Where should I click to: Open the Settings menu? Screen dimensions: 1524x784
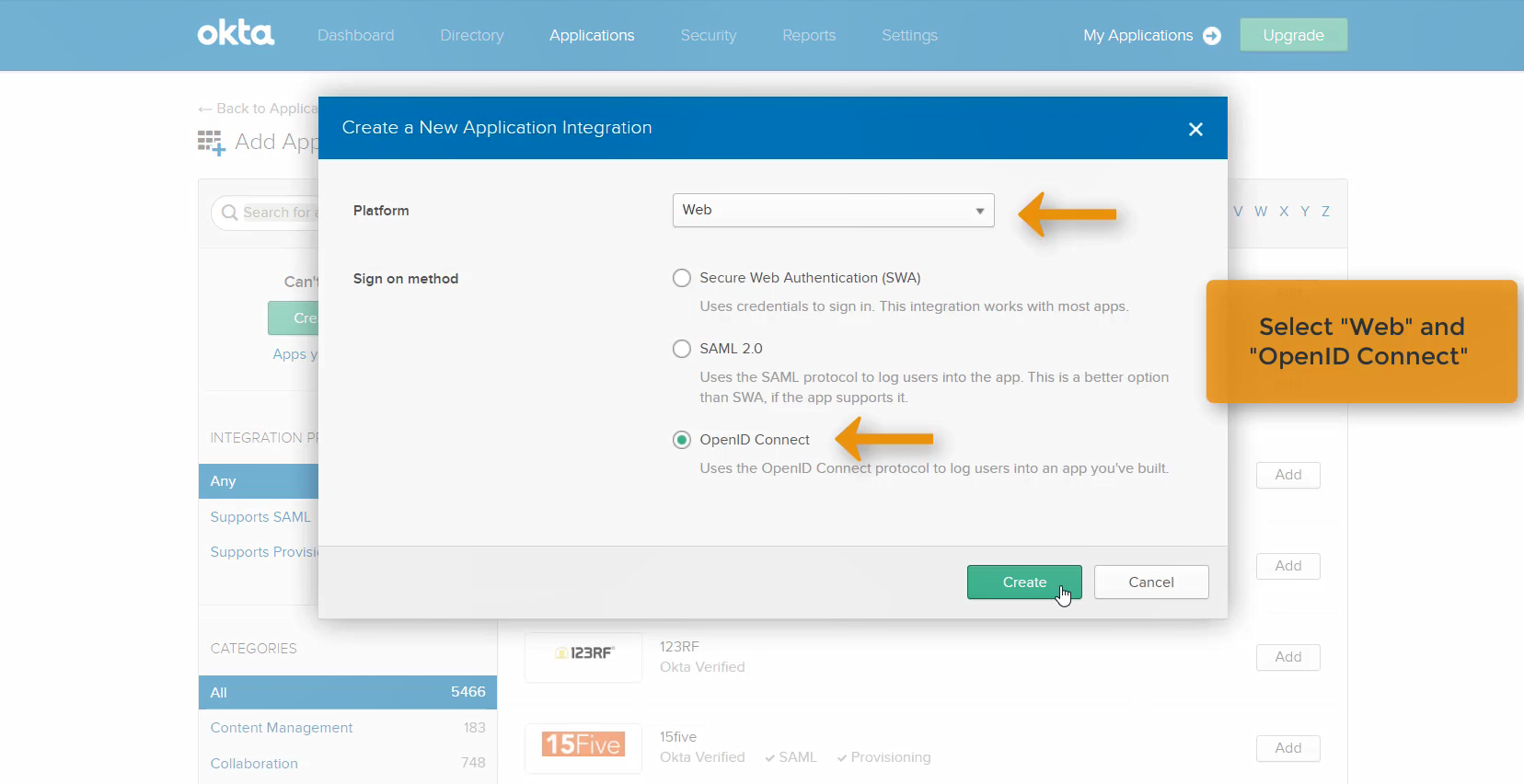[x=909, y=35]
